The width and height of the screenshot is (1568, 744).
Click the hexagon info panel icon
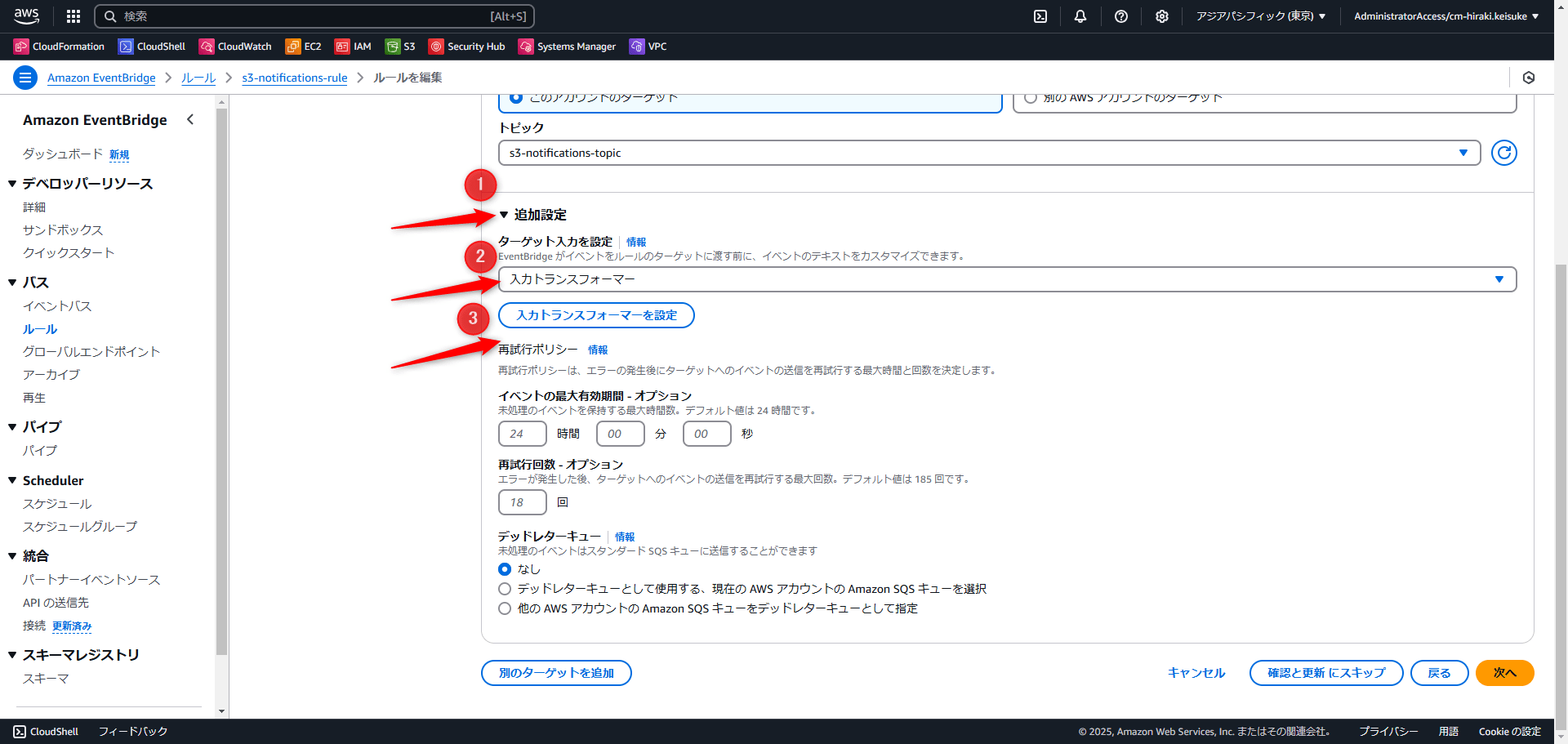click(1529, 78)
